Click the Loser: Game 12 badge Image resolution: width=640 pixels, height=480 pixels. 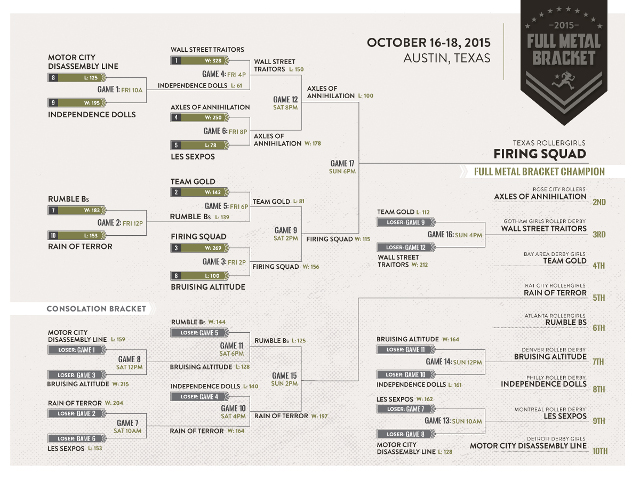406,247
